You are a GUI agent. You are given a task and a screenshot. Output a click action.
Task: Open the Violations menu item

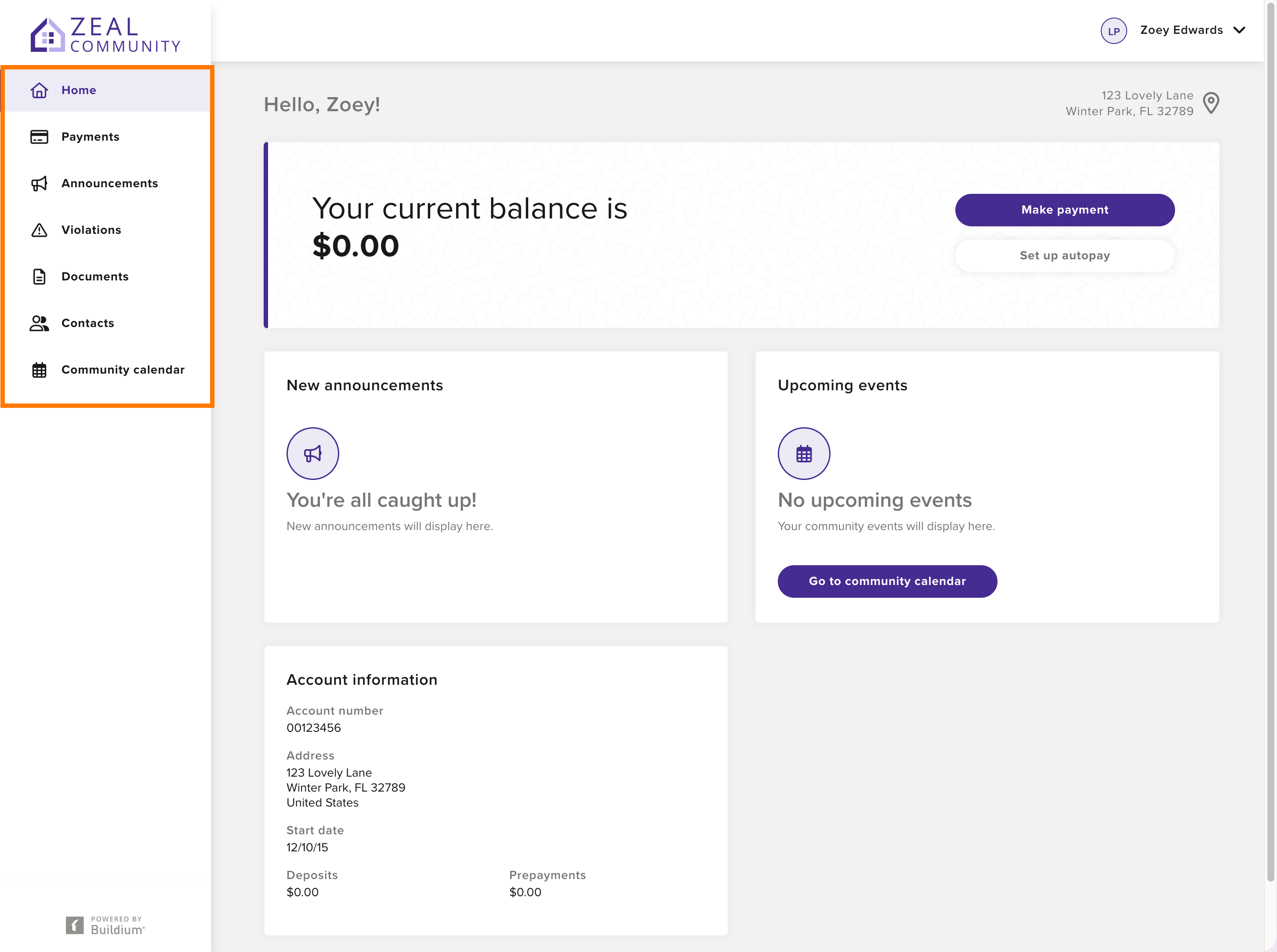tap(106, 230)
